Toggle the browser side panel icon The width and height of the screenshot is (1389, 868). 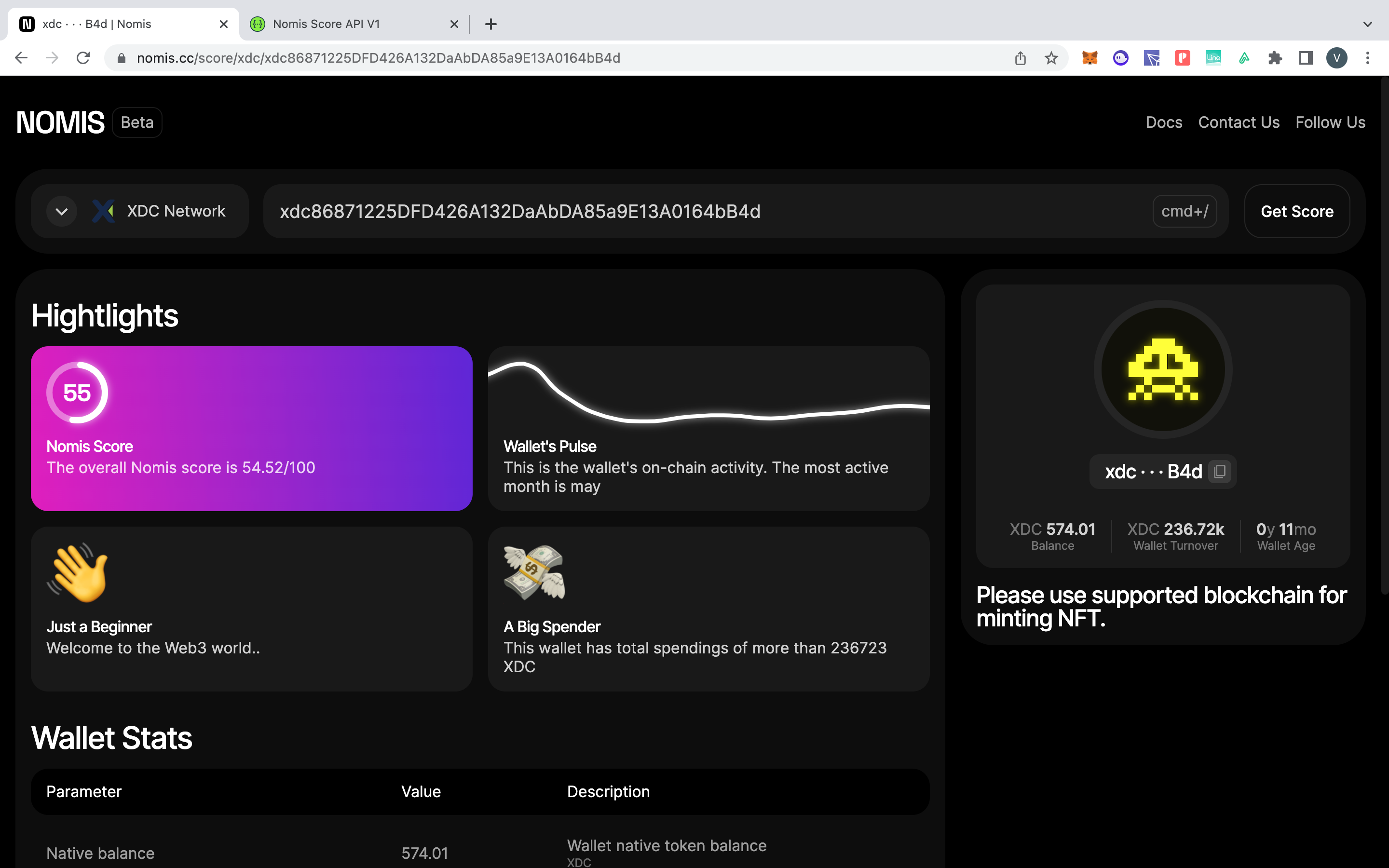click(1306, 58)
